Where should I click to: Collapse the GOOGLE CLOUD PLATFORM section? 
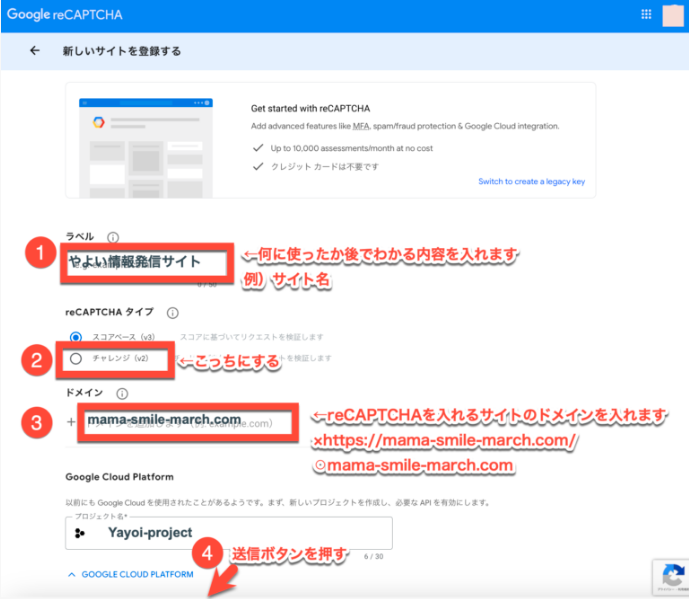(x=130, y=575)
